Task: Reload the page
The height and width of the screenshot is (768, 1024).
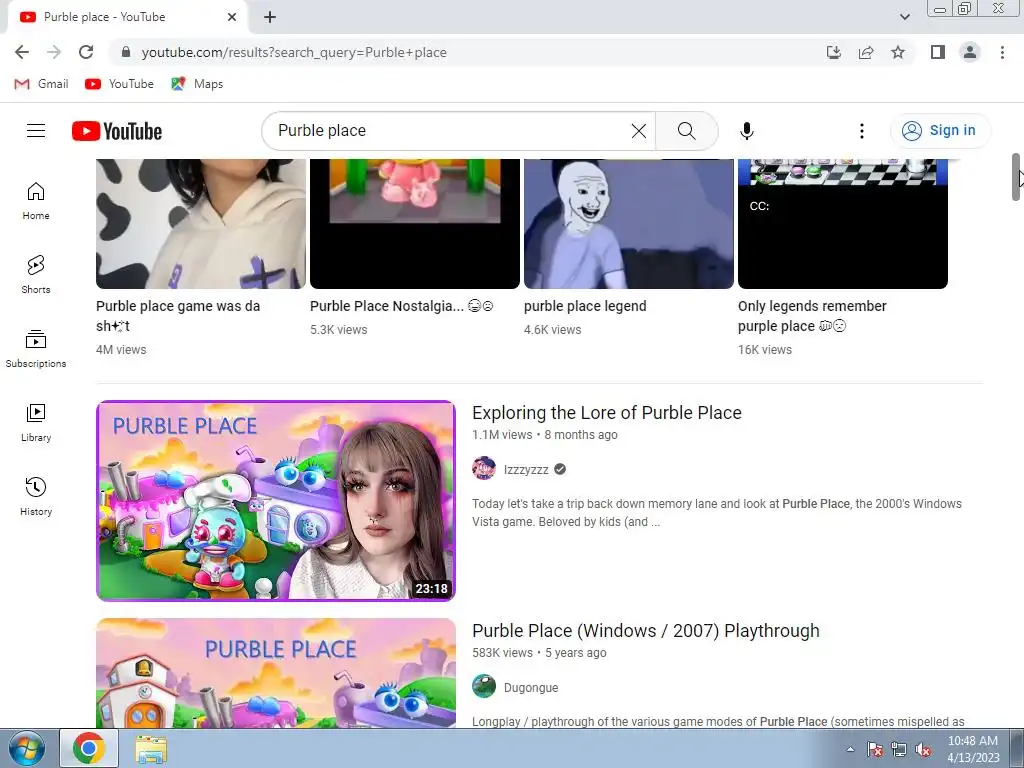Action: [86, 52]
